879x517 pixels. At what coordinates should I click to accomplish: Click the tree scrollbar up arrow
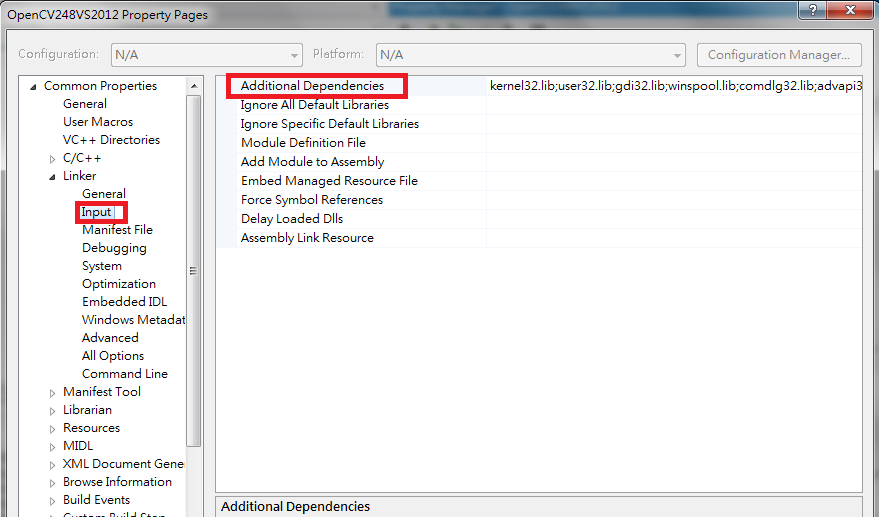click(x=194, y=86)
